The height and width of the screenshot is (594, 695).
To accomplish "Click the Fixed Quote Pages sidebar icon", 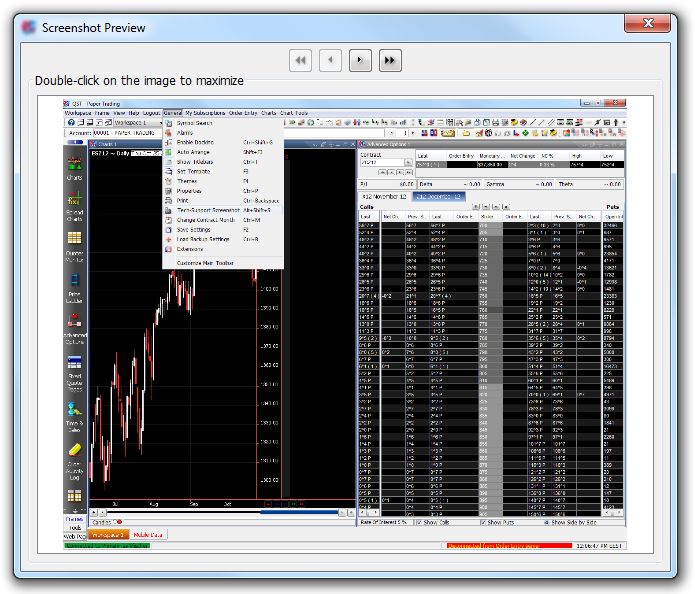I will pos(74,362).
